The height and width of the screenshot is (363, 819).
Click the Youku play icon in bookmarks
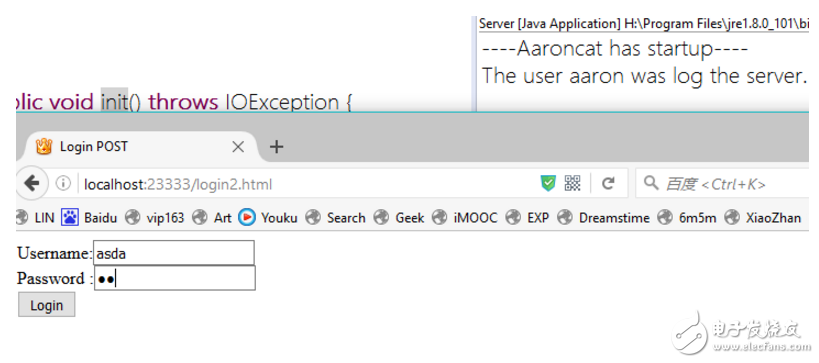[x=247, y=217]
